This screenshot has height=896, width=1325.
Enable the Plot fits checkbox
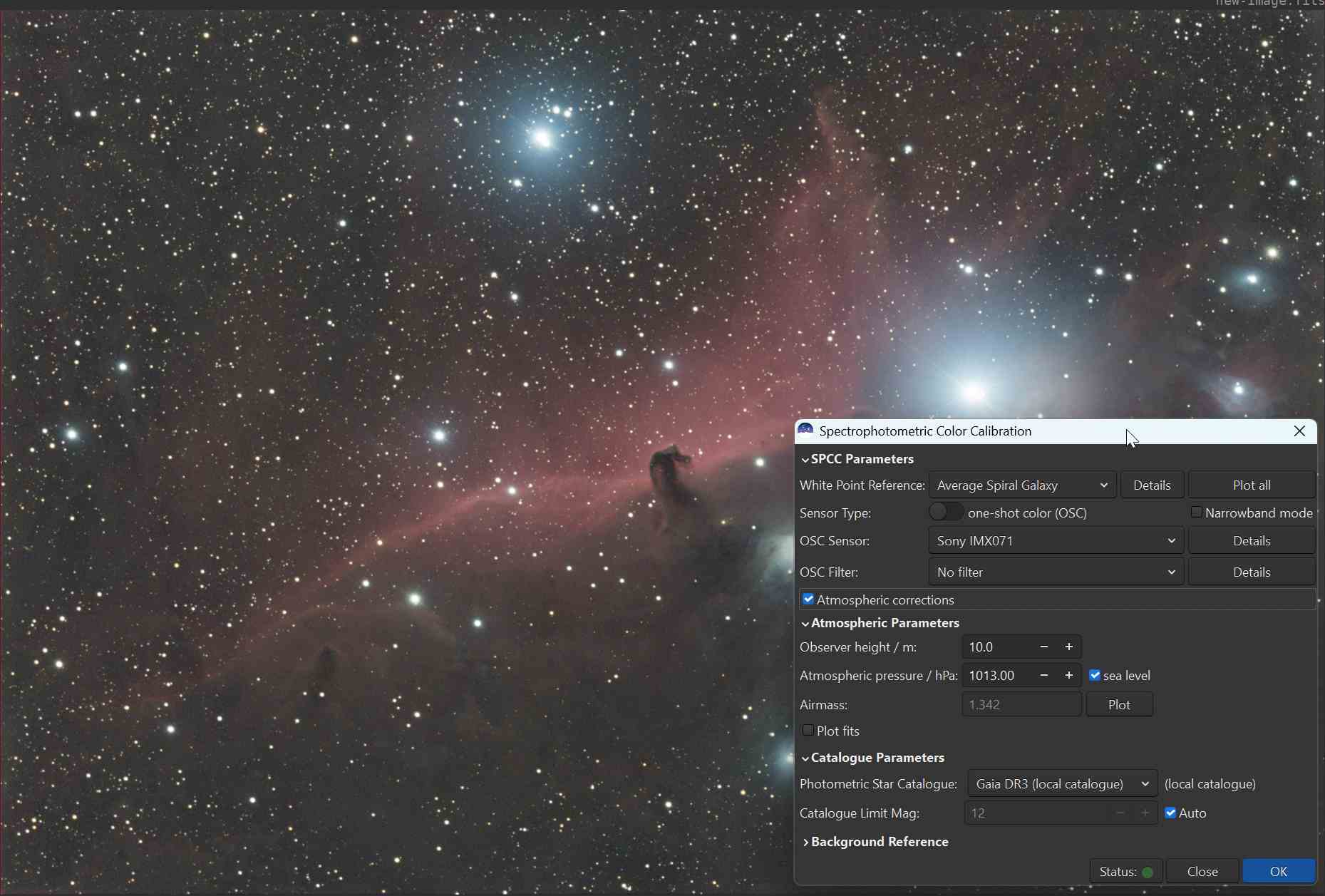(808, 731)
